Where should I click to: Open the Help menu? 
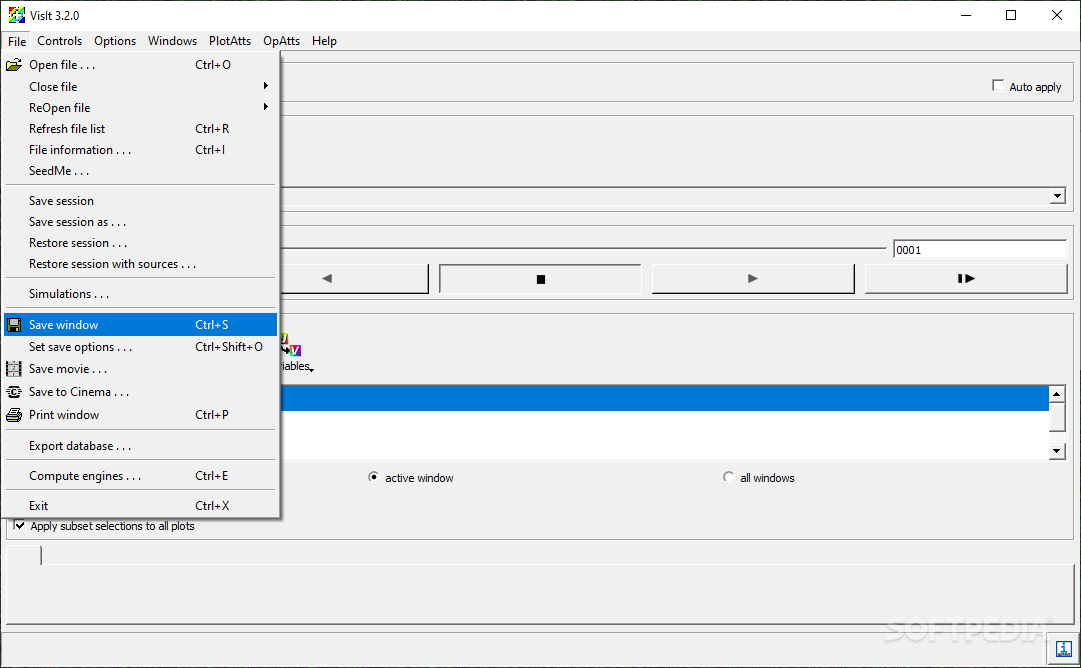(324, 41)
